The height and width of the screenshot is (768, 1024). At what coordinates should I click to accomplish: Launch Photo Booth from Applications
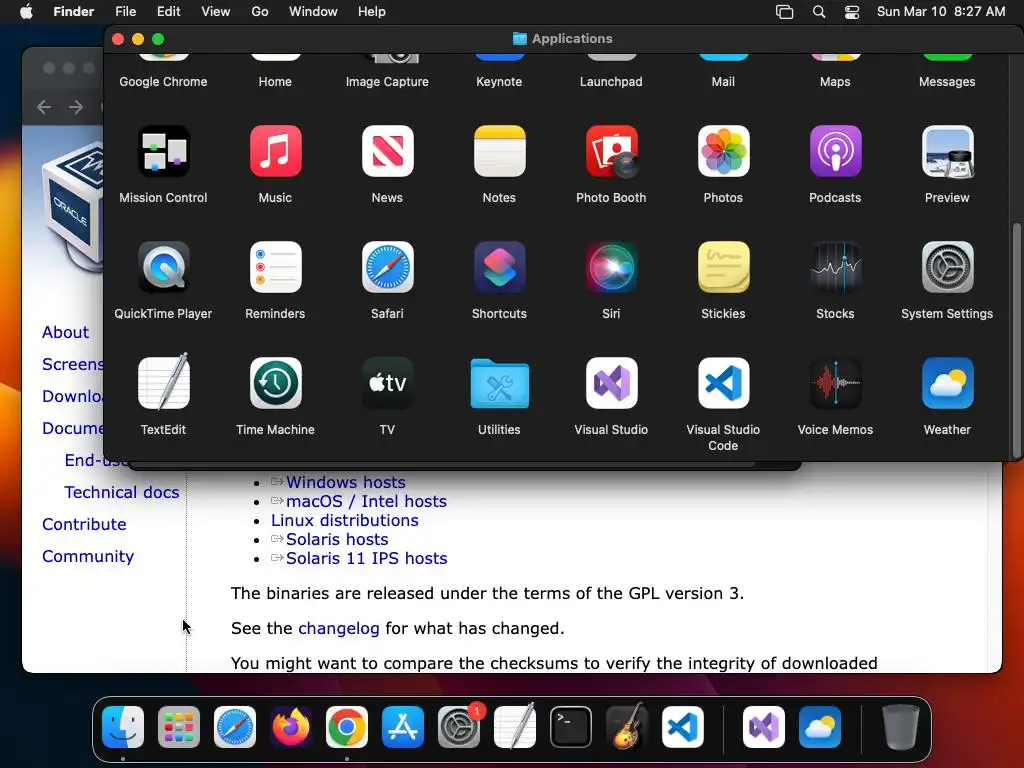click(611, 152)
